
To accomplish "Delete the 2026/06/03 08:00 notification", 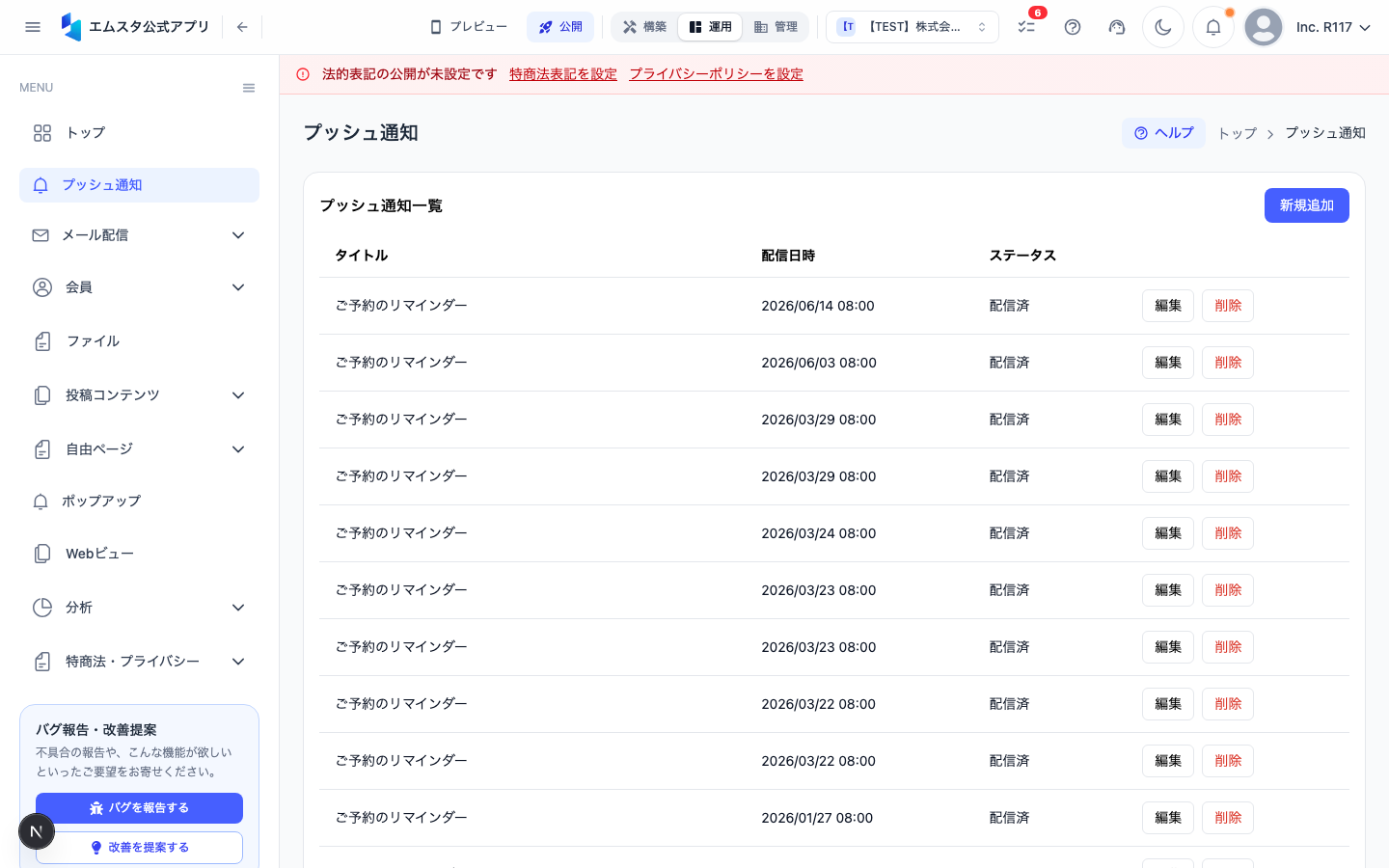I will point(1228,363).
